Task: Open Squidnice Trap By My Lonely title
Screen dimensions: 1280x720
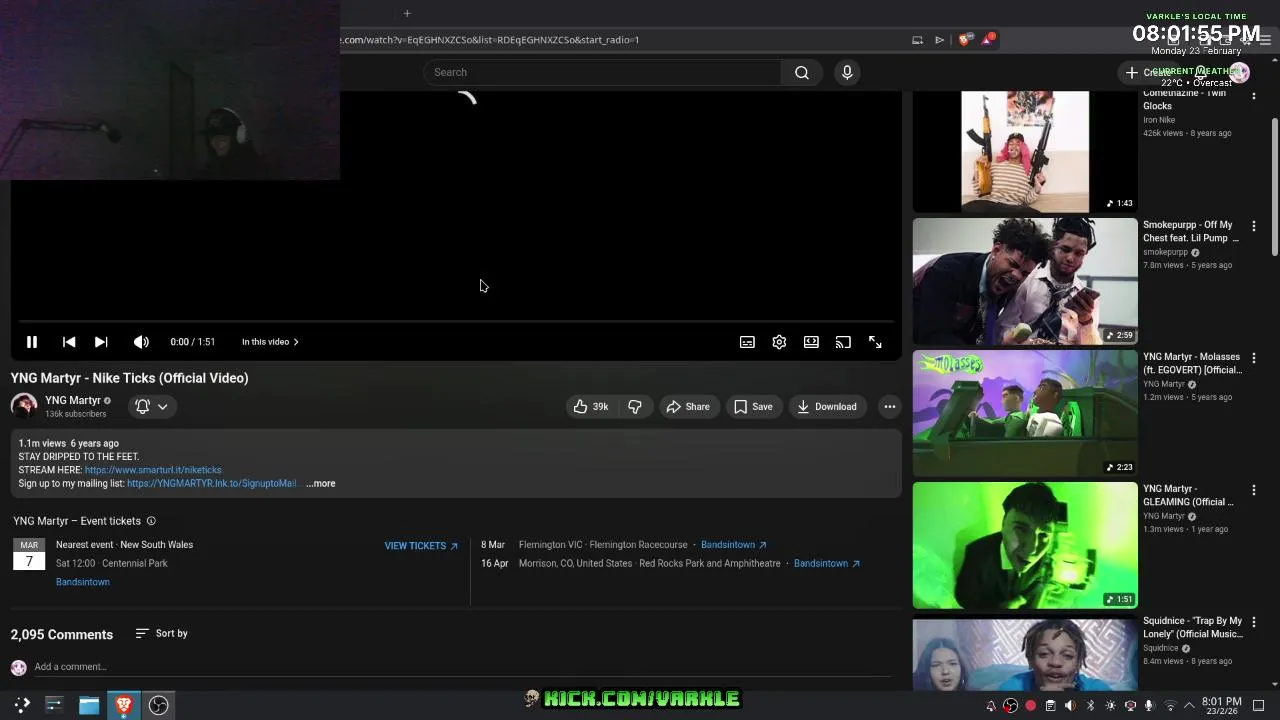Action: point(1193,627)
